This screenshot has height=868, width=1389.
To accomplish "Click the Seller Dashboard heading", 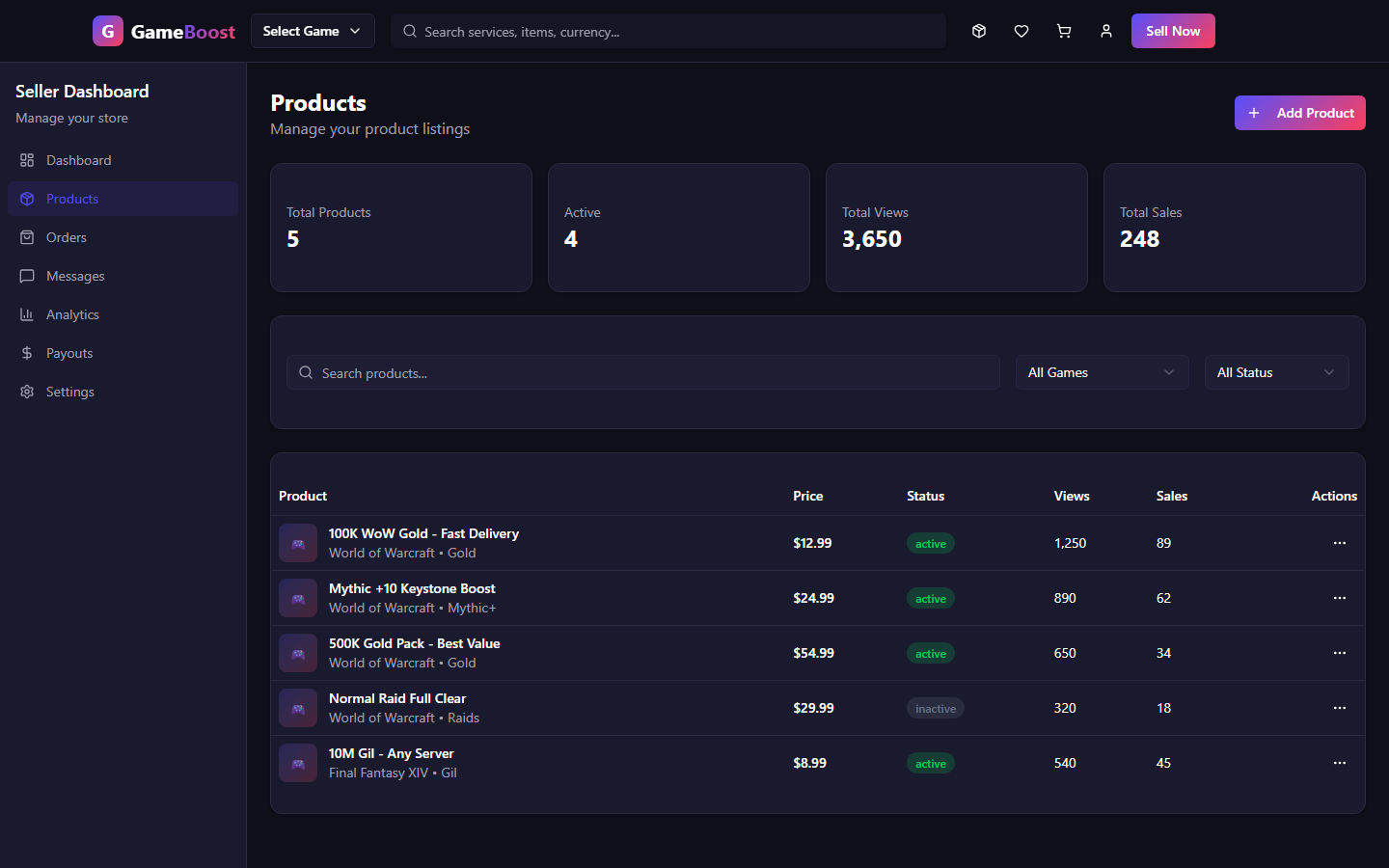I will point(82,92).
